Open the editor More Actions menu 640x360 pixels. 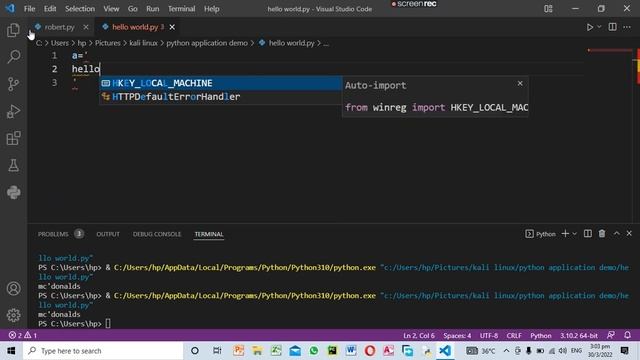[627, 27]
